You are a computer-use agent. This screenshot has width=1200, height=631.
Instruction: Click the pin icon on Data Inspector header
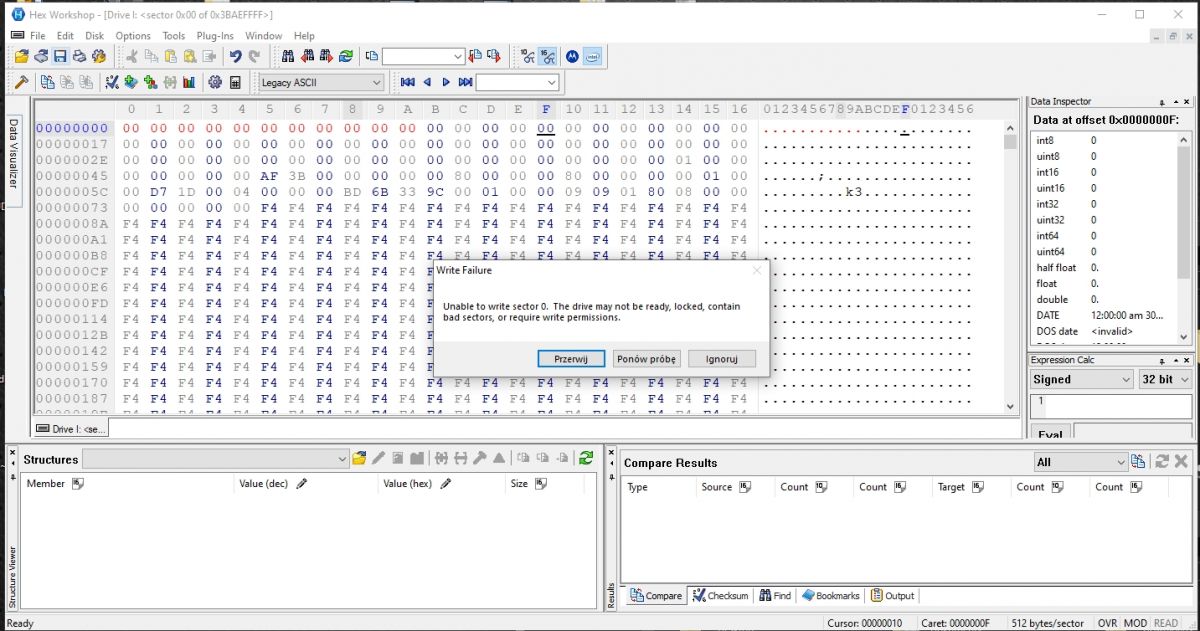[x=1161, y=102]
